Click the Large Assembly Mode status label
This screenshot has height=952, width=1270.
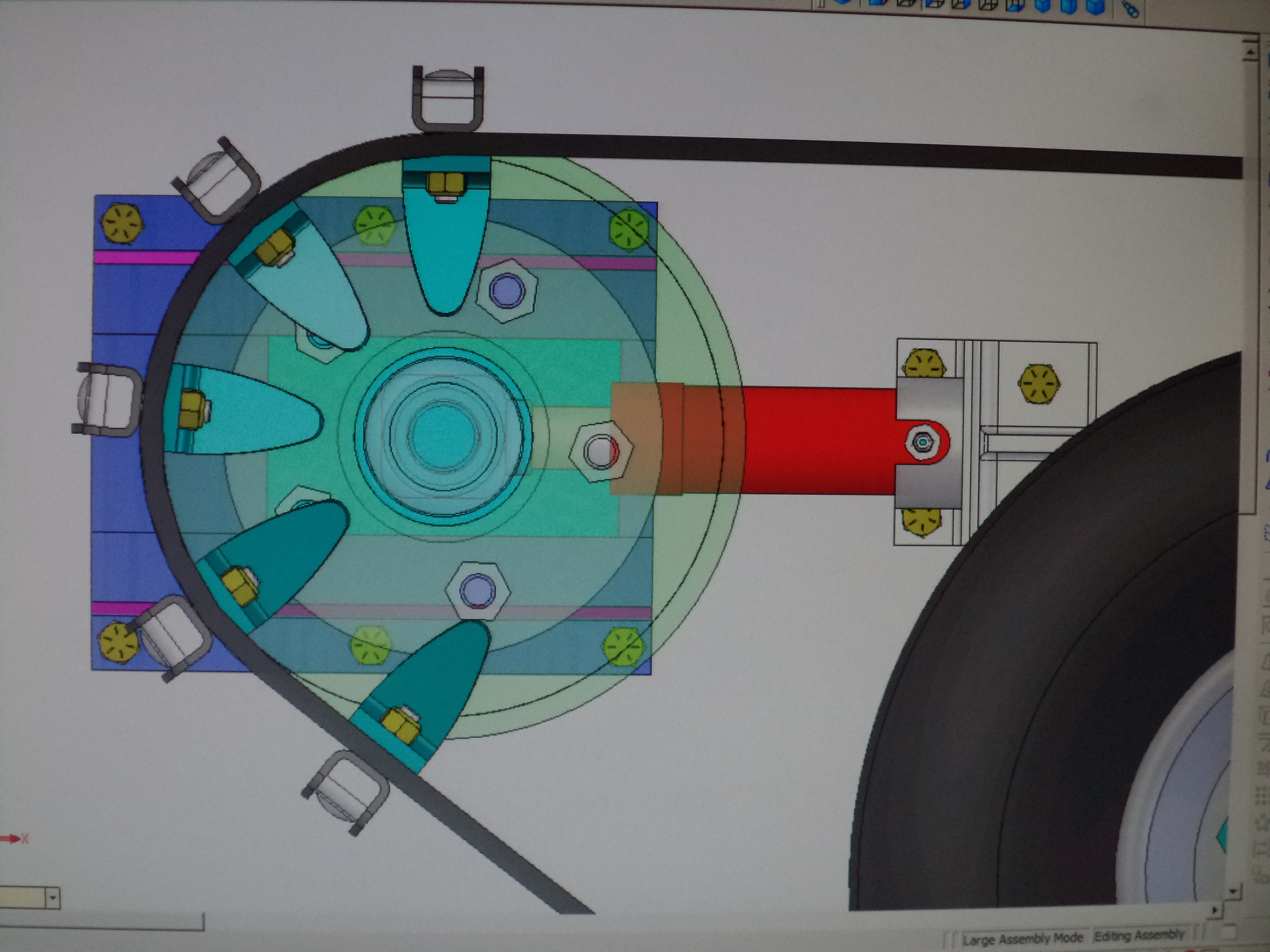click(x=1023, y=939)
